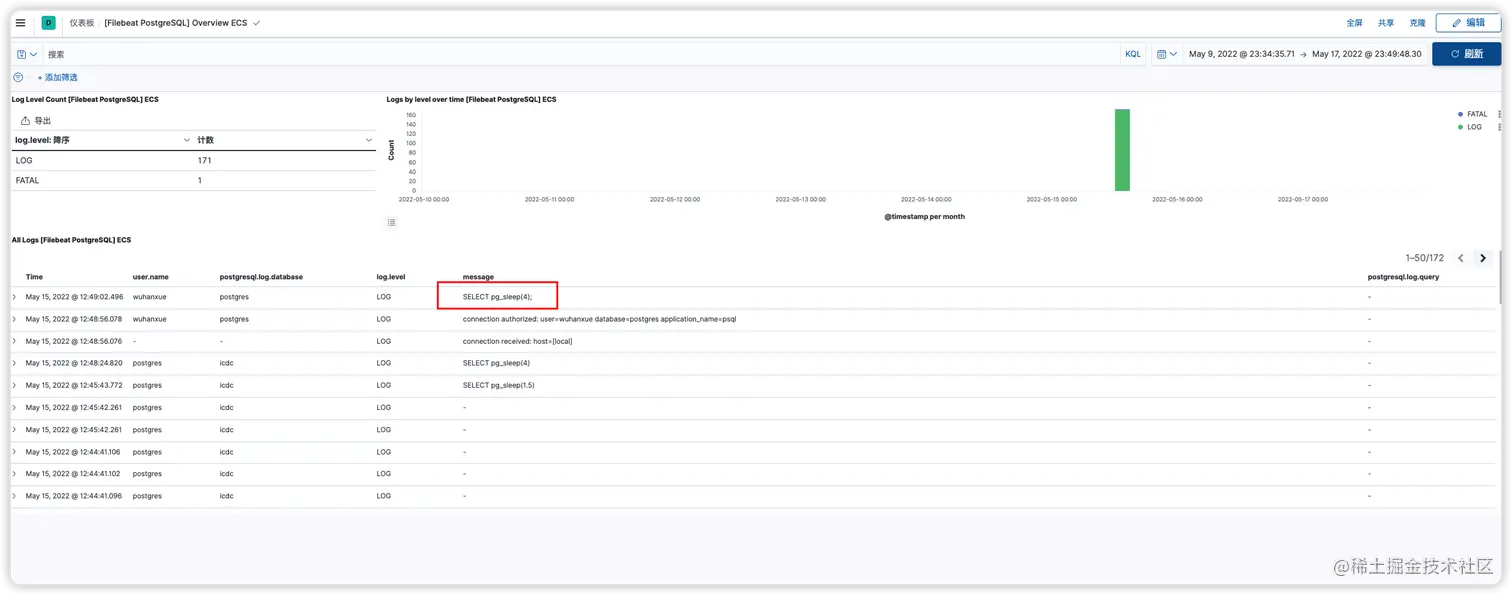Expand the 12:48:56.076 log row
Screen dimensions: 1512x595
[x=15, y=341]
